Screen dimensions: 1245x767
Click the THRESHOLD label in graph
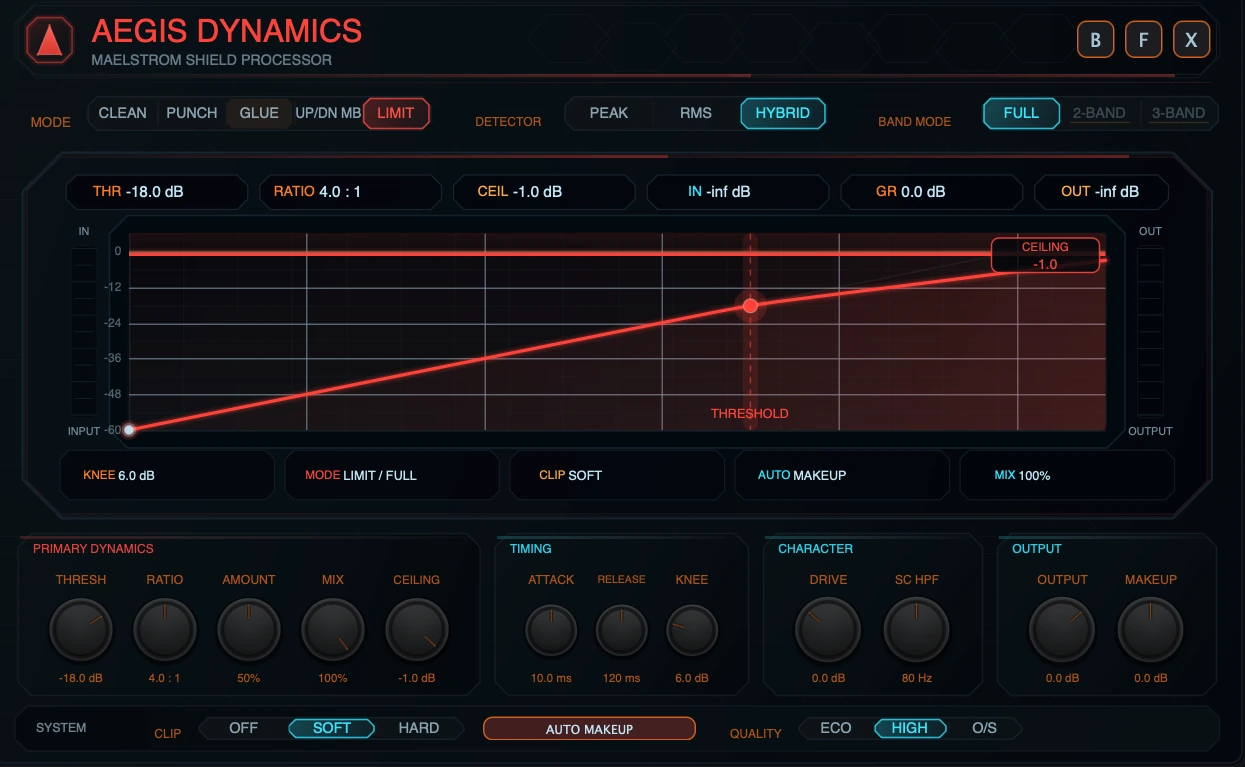click(750, 413)
